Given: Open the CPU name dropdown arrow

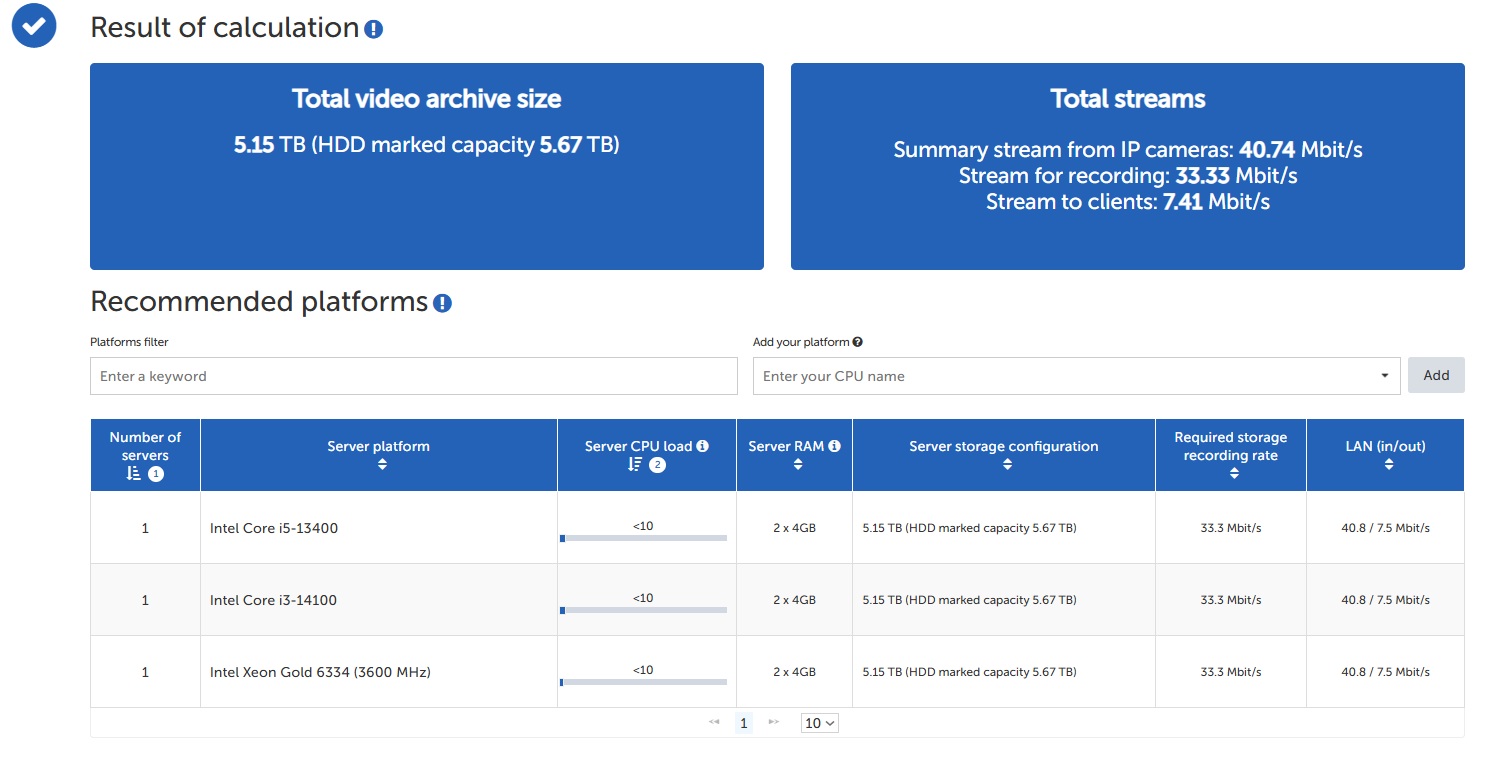Looking at the screenshot, I should tap(1384, 376).
